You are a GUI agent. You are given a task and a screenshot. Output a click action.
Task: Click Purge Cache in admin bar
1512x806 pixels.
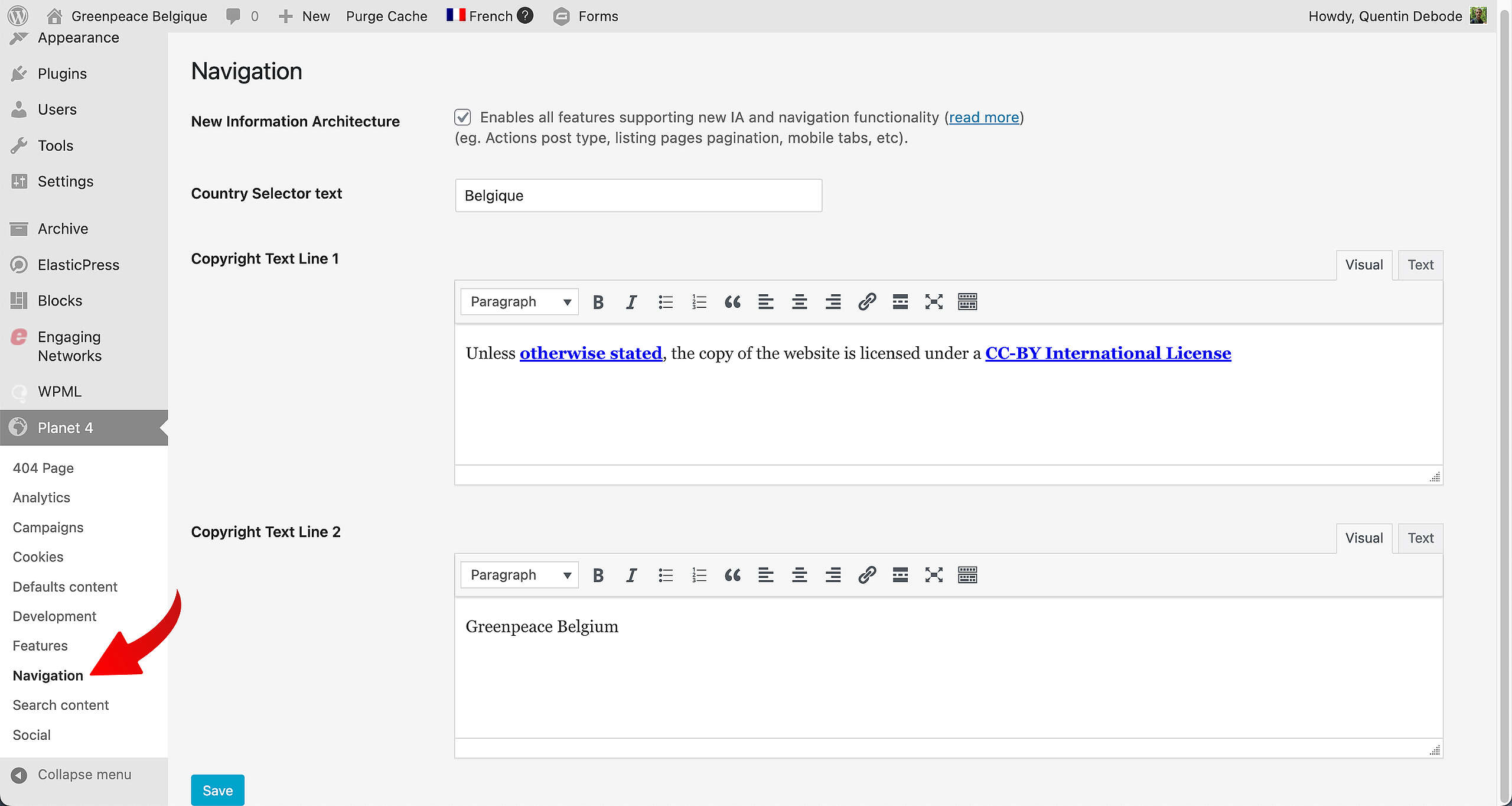387,16
